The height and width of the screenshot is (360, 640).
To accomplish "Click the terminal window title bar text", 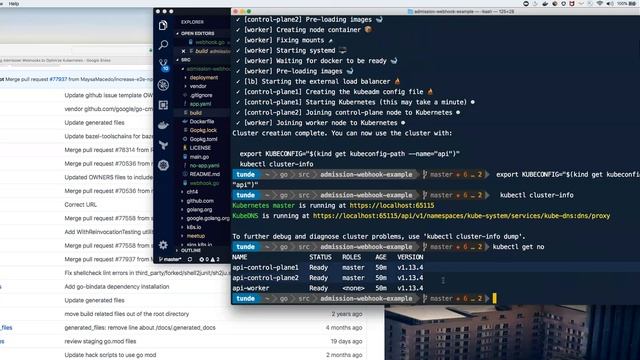I will point(464,11).
